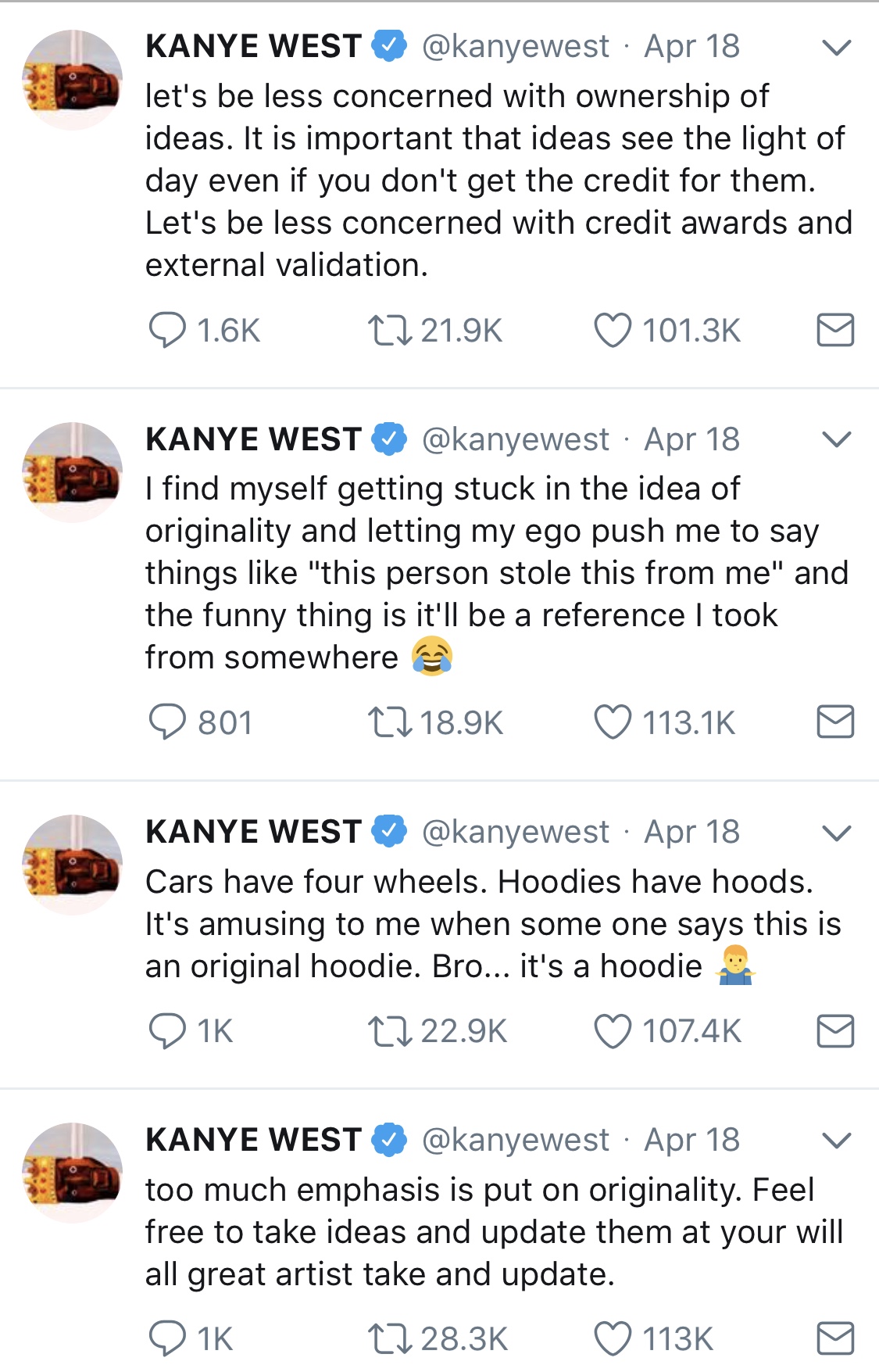Retweet the 'originality and ego' tweet
879x1372 pixels.
click(390, 722)
